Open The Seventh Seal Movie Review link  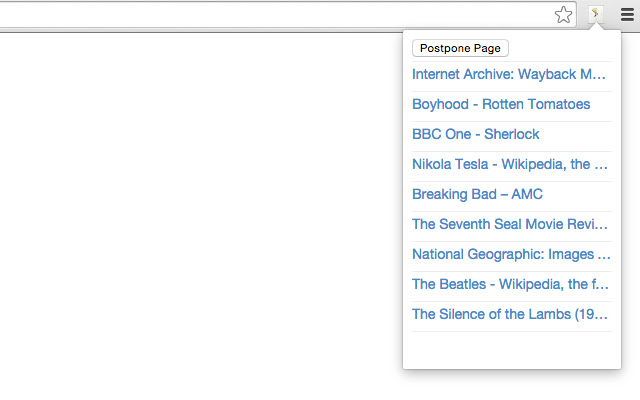pos(510,224)
